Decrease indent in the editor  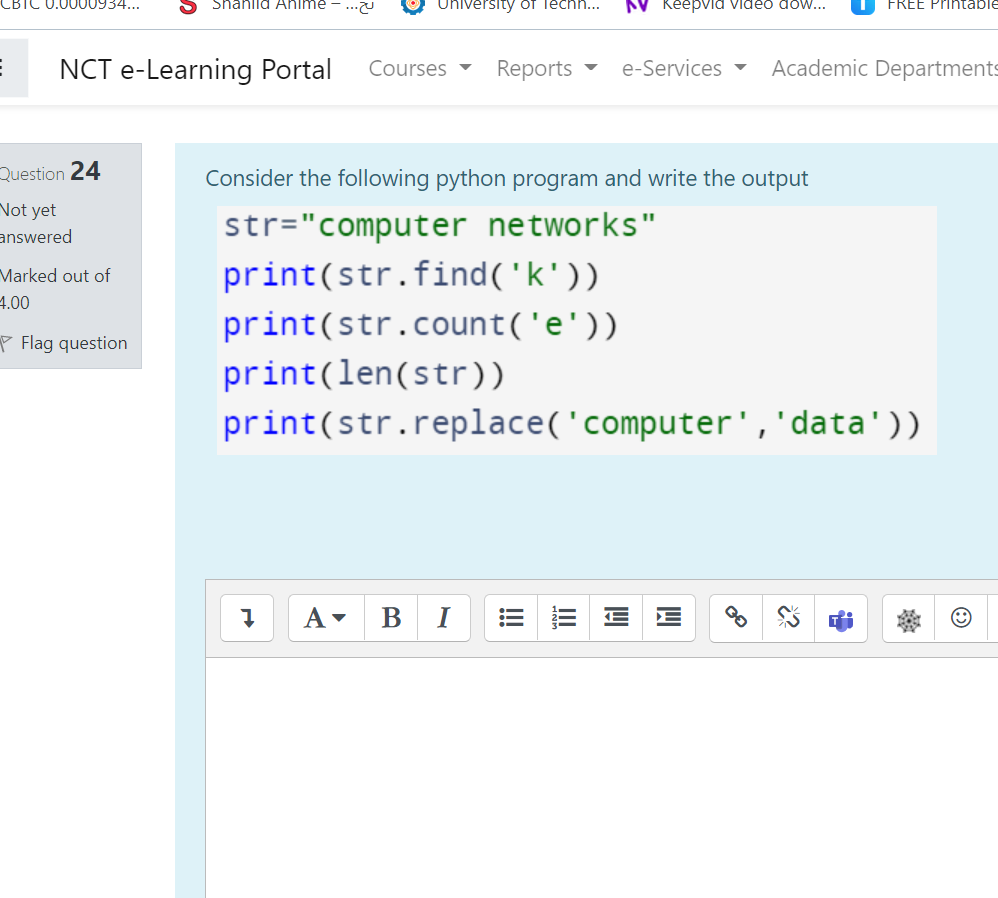615,618
